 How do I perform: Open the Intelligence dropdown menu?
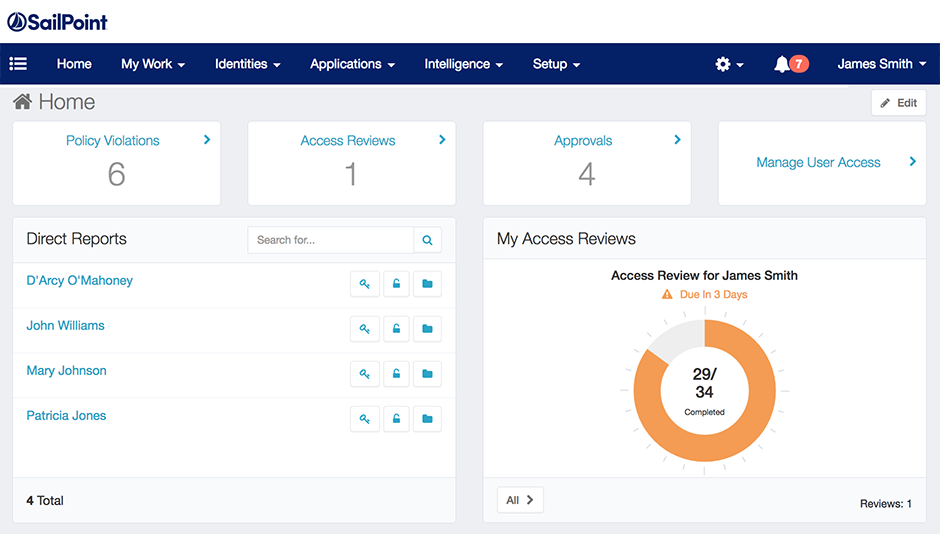coord(463,64)
